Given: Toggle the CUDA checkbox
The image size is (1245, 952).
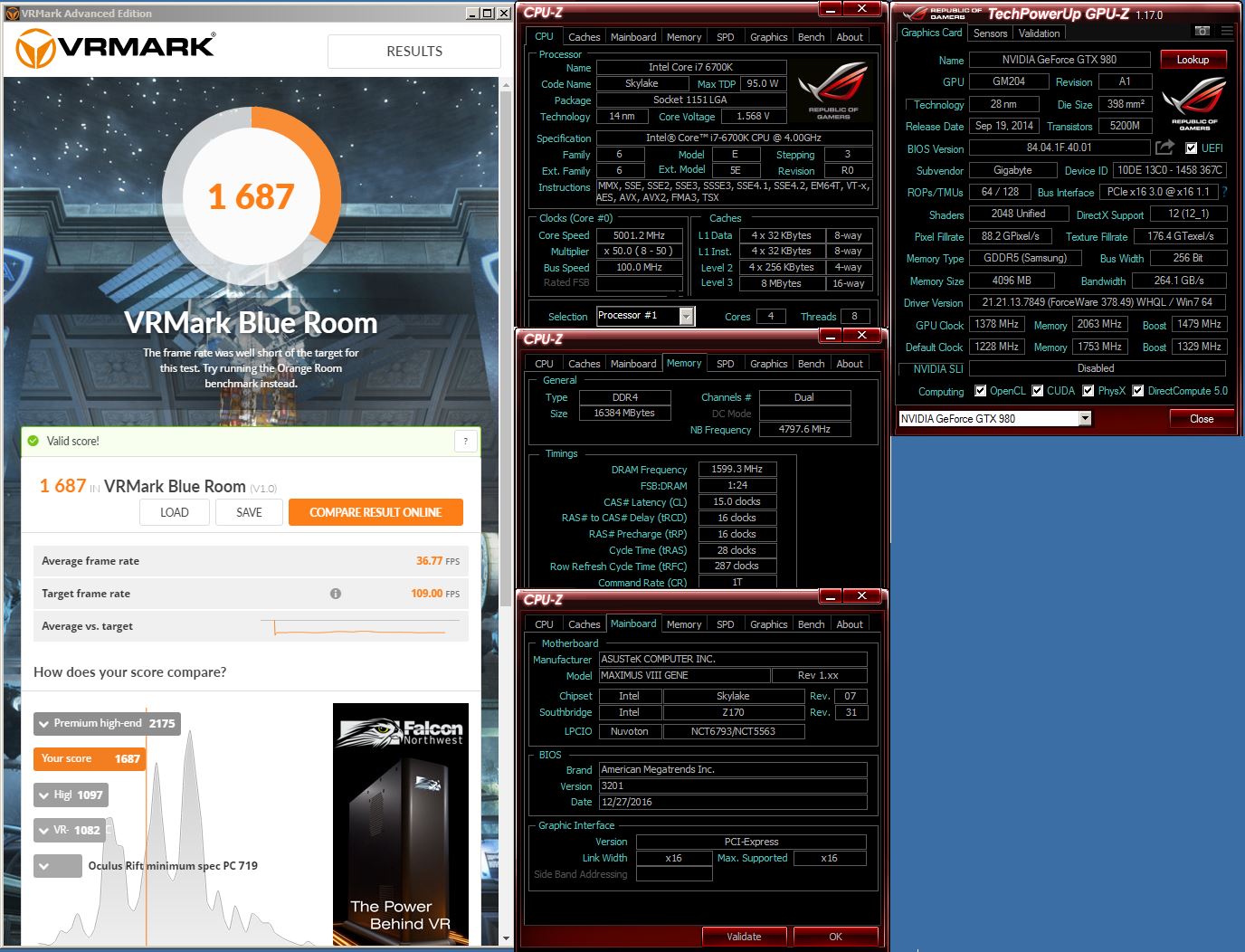Looking at the screenshot, I should (1037, 391).
